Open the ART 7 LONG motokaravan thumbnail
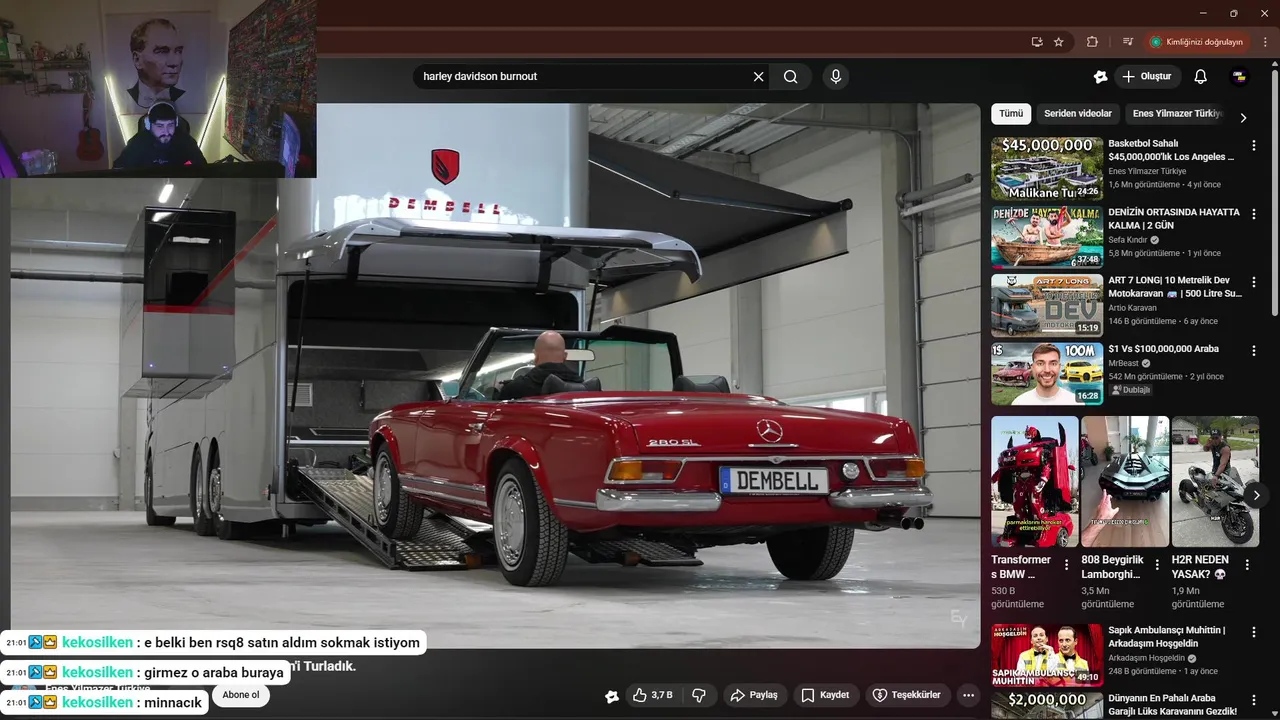 [x=1047, y=305]
